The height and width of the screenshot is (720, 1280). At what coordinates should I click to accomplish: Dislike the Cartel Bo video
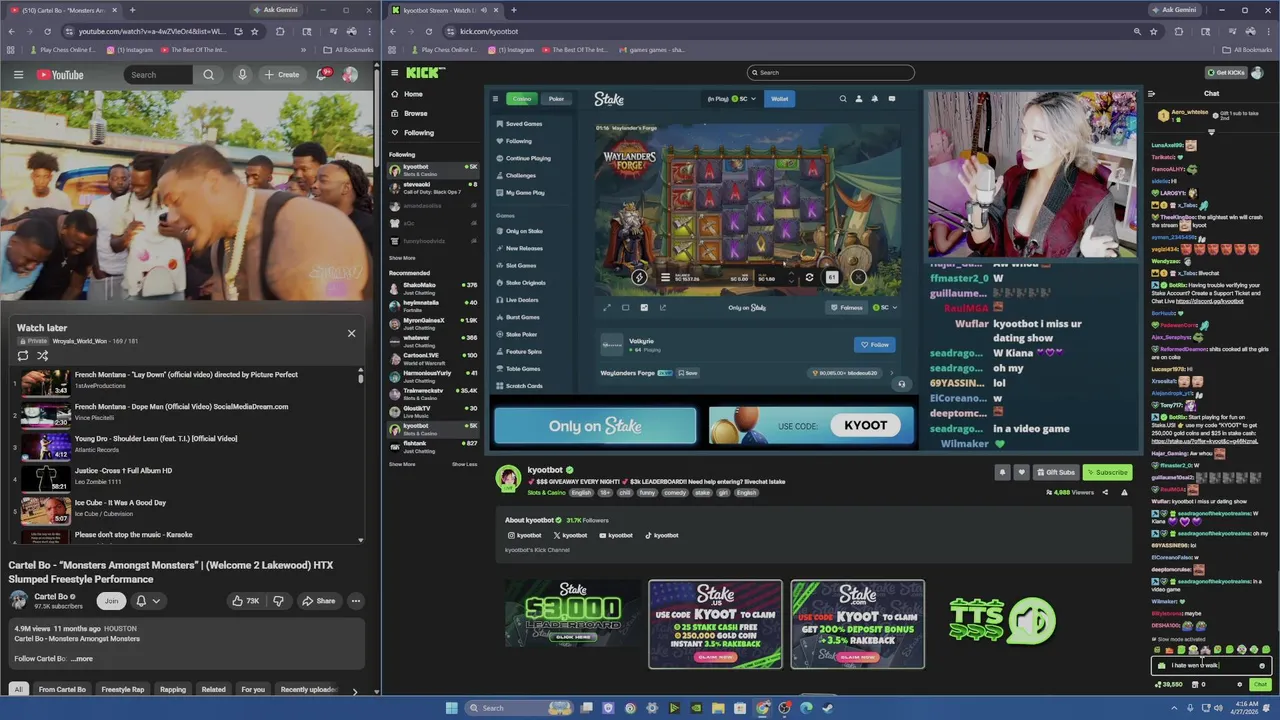[278, 601]
